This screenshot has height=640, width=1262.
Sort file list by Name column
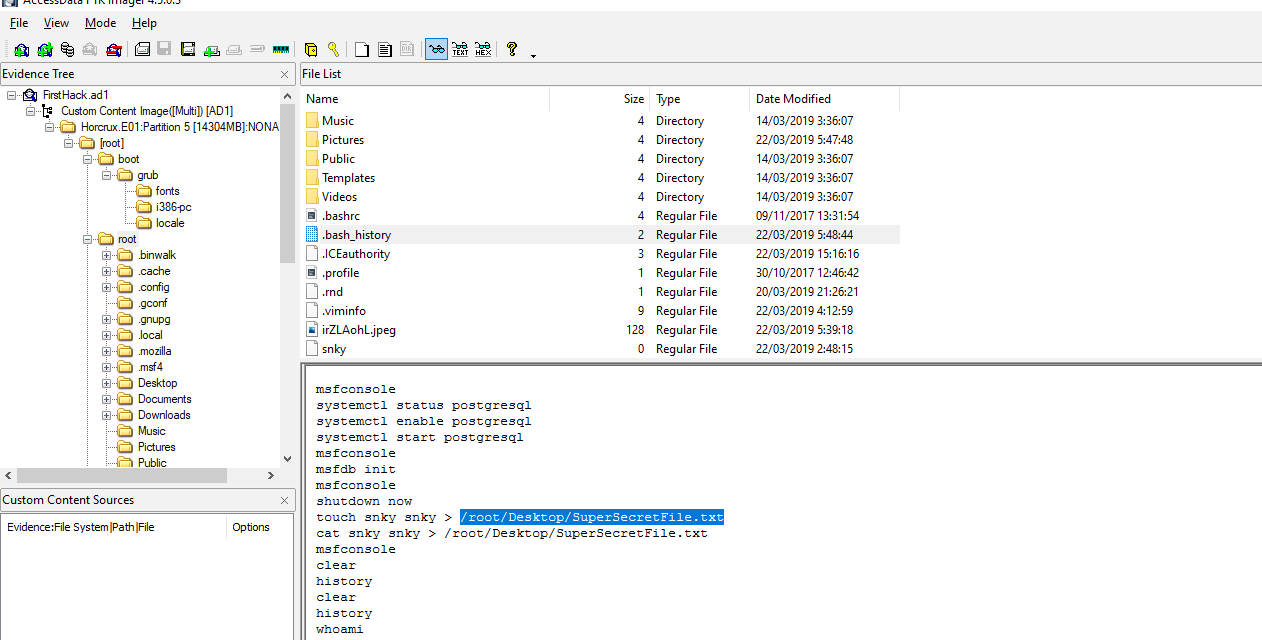pyautogui.click(x=322, y=99)
